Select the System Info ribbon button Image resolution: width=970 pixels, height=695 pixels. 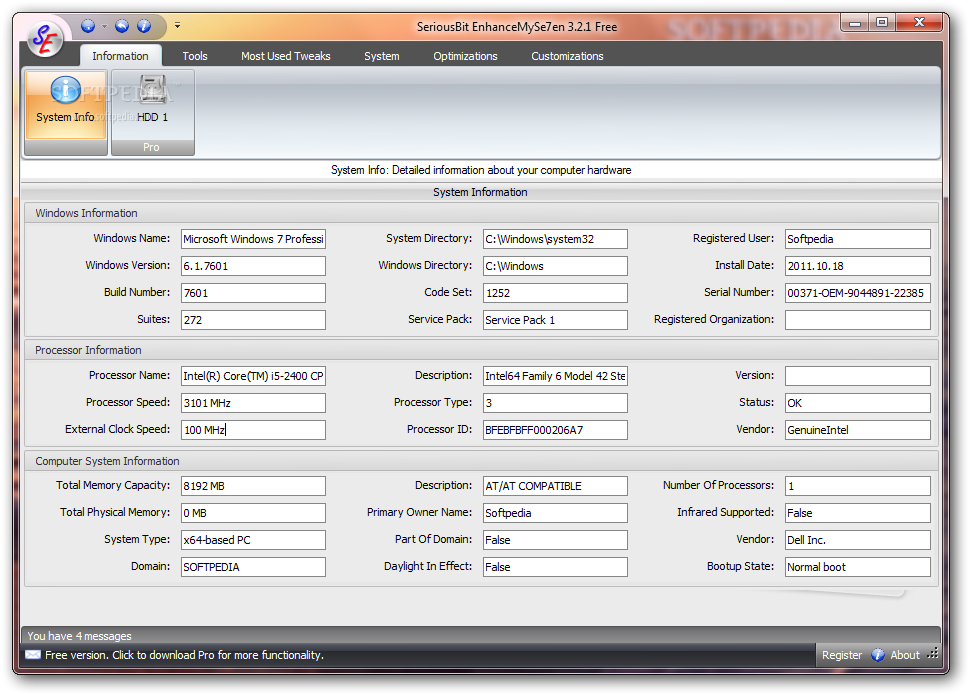66,105
